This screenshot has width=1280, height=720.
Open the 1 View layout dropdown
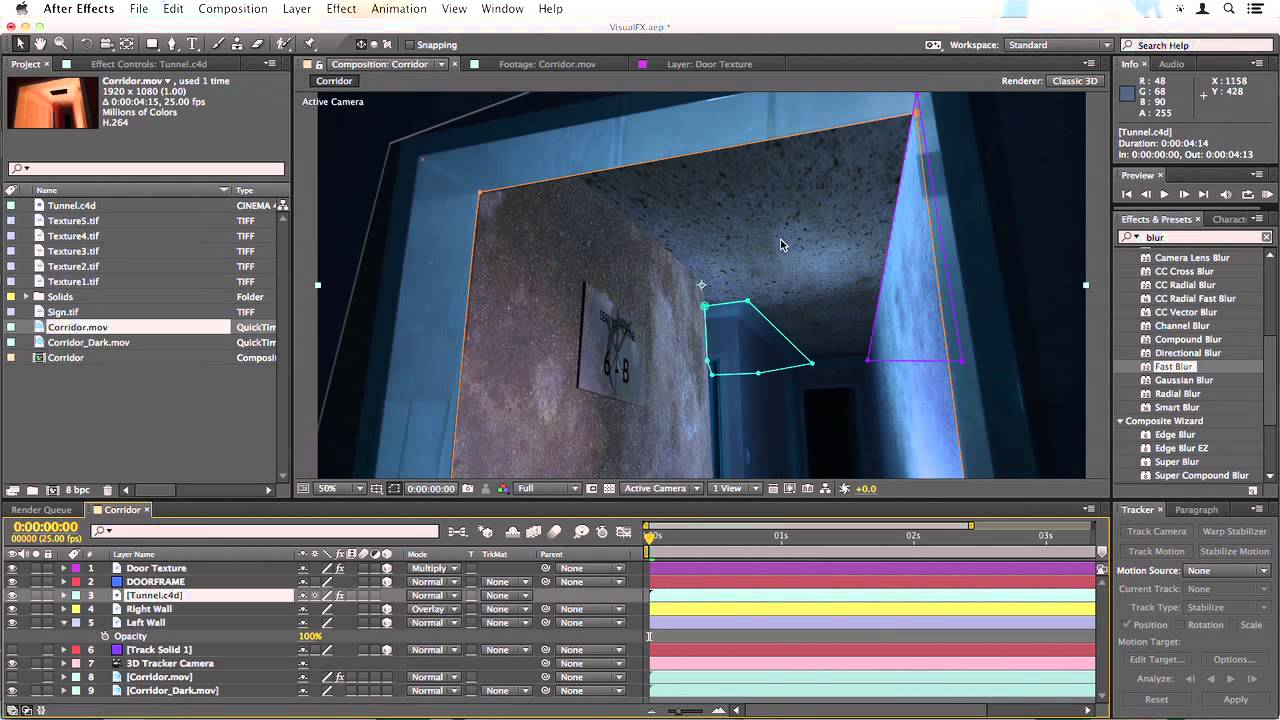point(735,489)
